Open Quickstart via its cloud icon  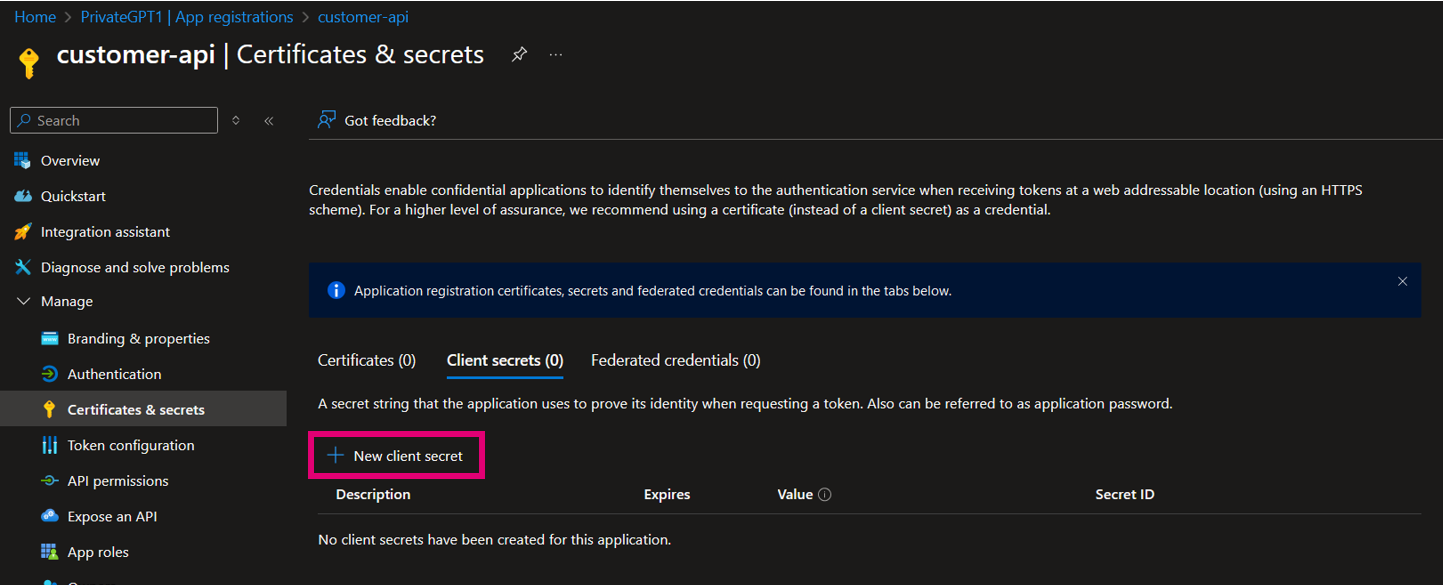click(x=22, y=196)
